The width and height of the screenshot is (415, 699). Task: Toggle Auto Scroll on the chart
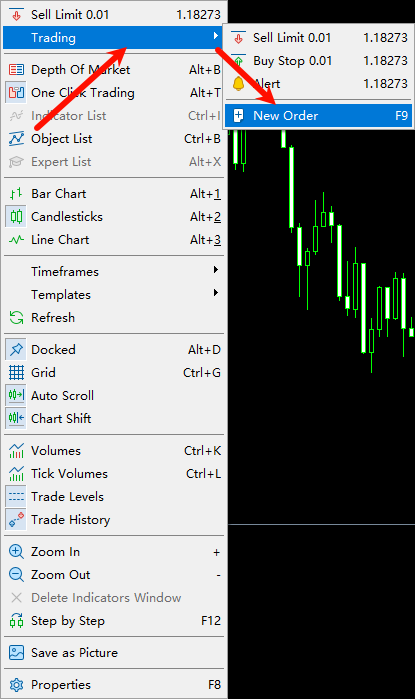coord(114,395)
